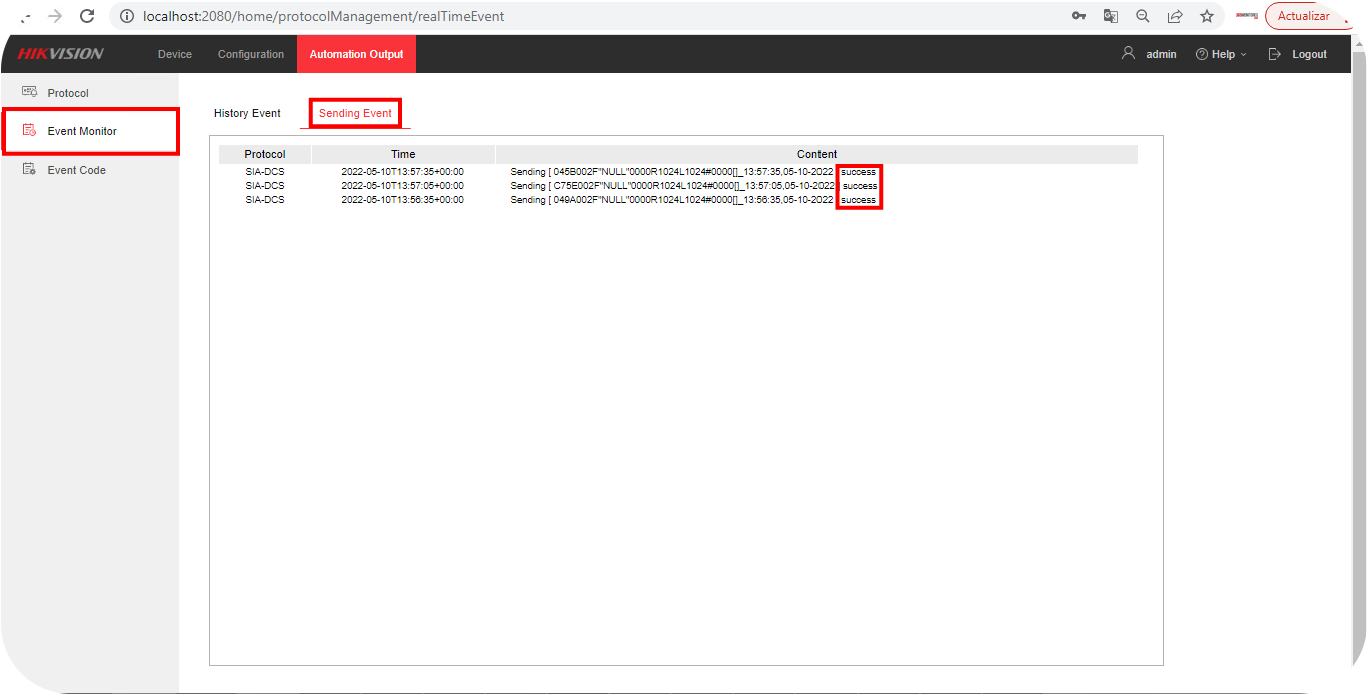Click the Actualizar browser update button
Viewport: 1367px width, 694px height.
(1303, 16)
